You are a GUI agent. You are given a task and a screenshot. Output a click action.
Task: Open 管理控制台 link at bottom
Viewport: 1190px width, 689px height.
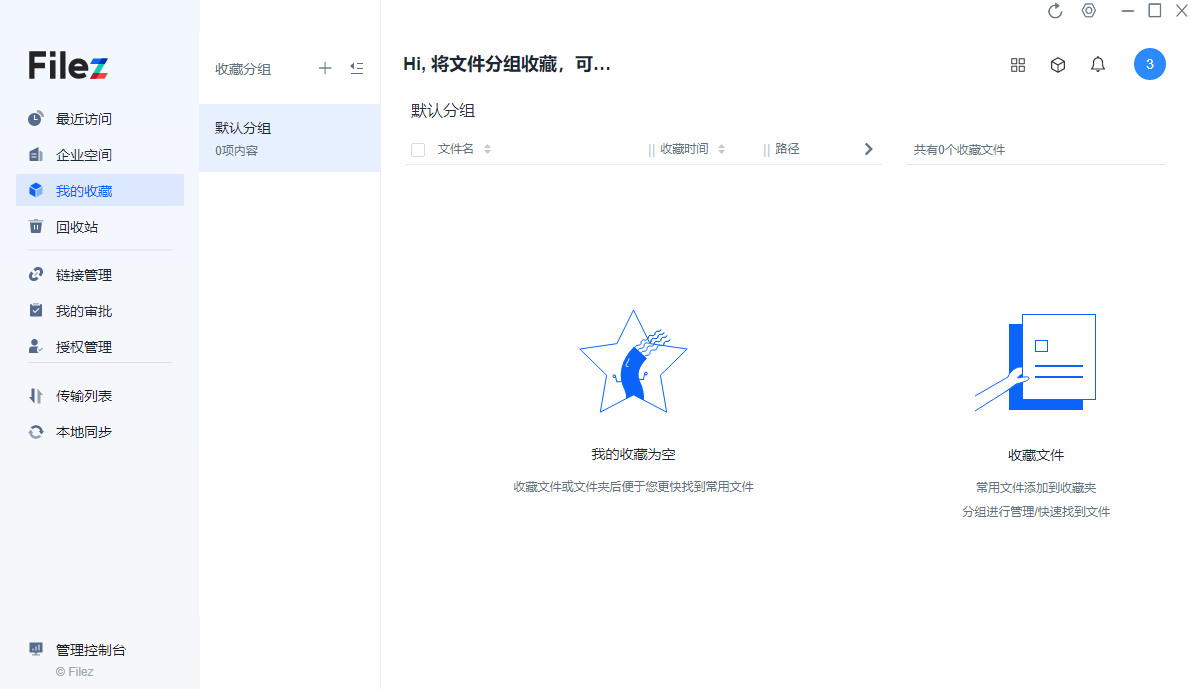90,650
